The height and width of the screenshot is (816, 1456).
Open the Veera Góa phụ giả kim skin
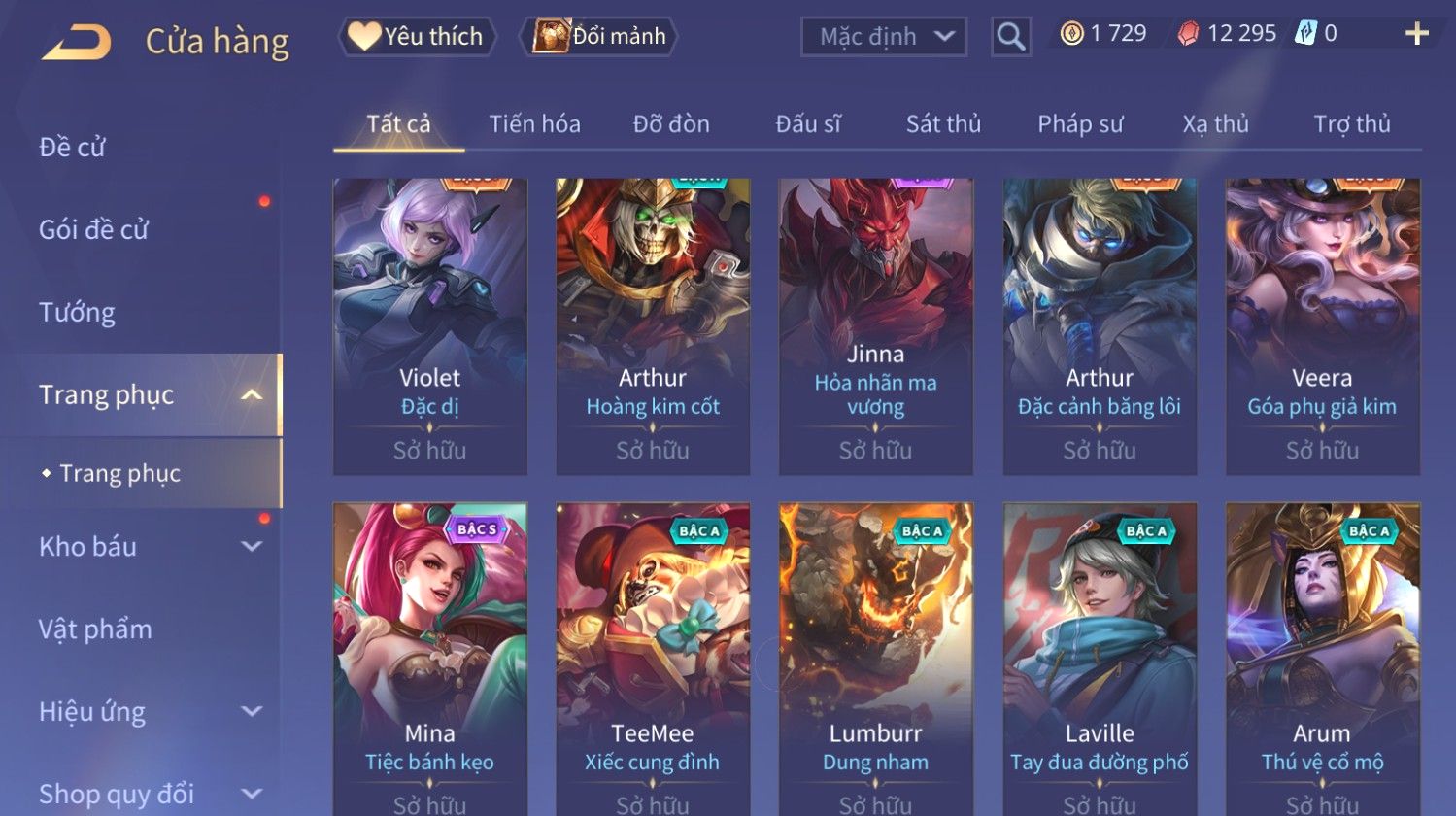1322,326
